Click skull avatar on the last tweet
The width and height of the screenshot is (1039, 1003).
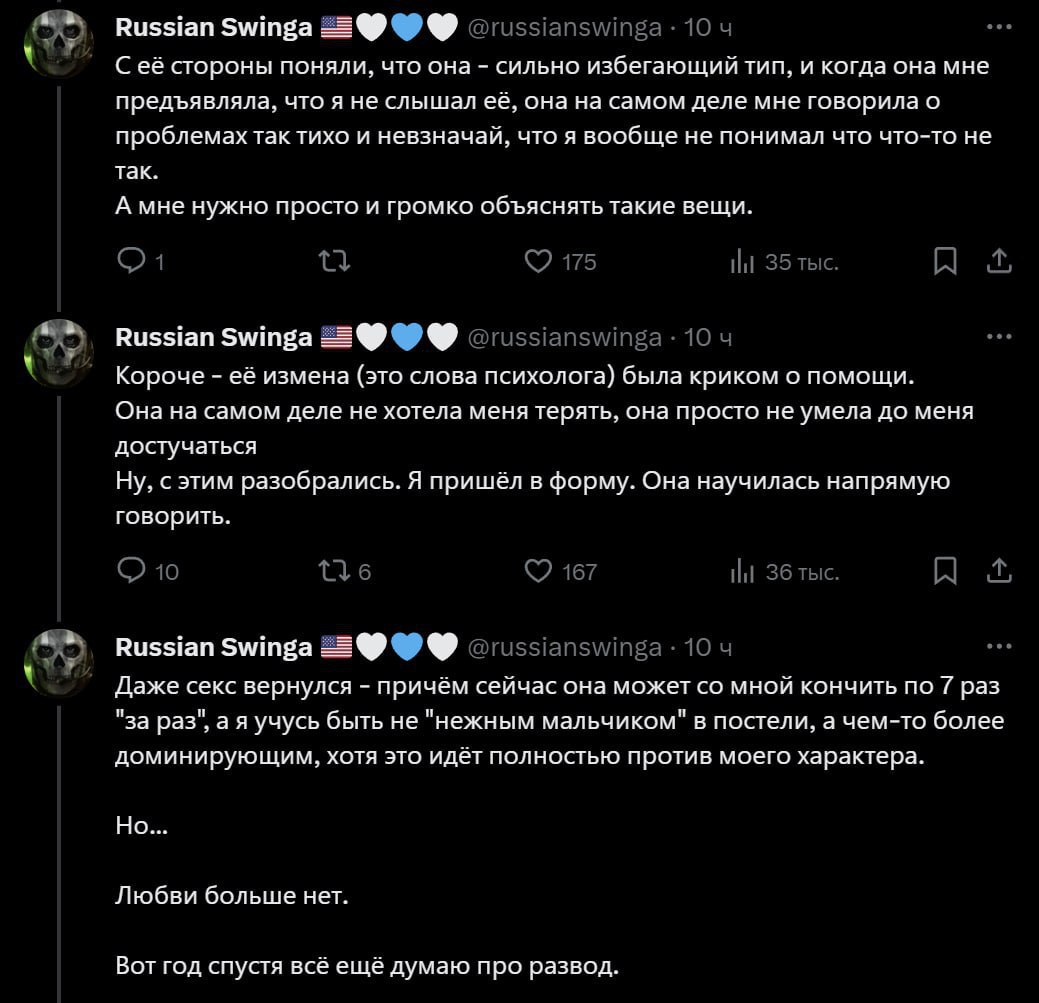click(x=59, y=665)
